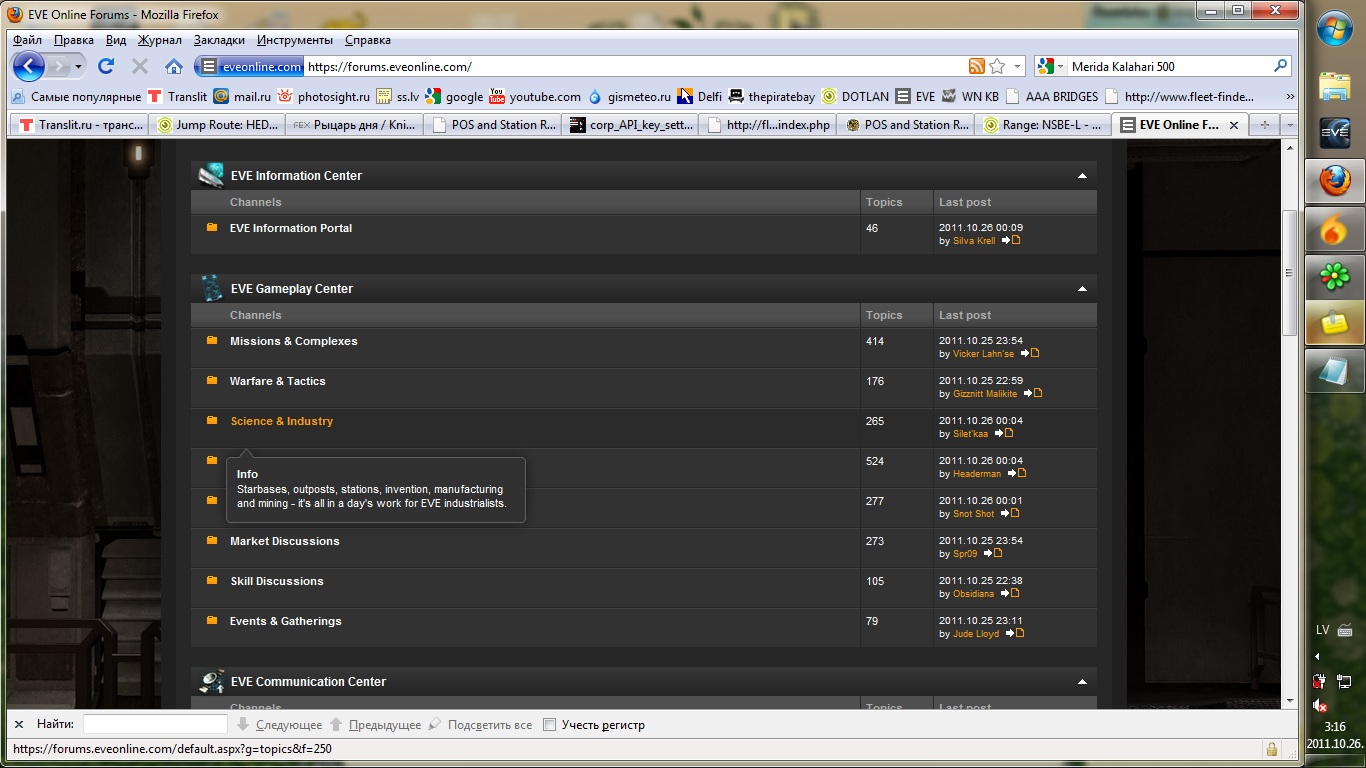1366x768 pixels.
Task: Click the Firefox taskbar icon
Action: point(1335,181)
